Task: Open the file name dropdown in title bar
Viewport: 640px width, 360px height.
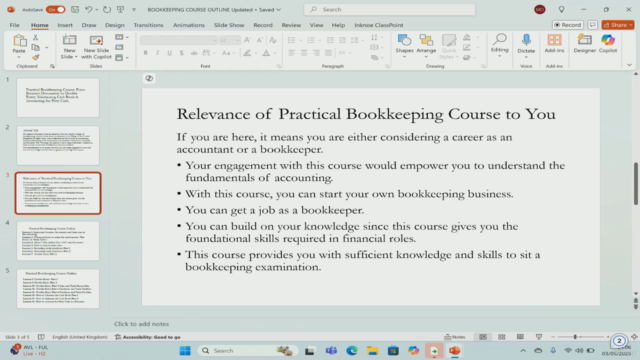Action: [x=279, y=9]
